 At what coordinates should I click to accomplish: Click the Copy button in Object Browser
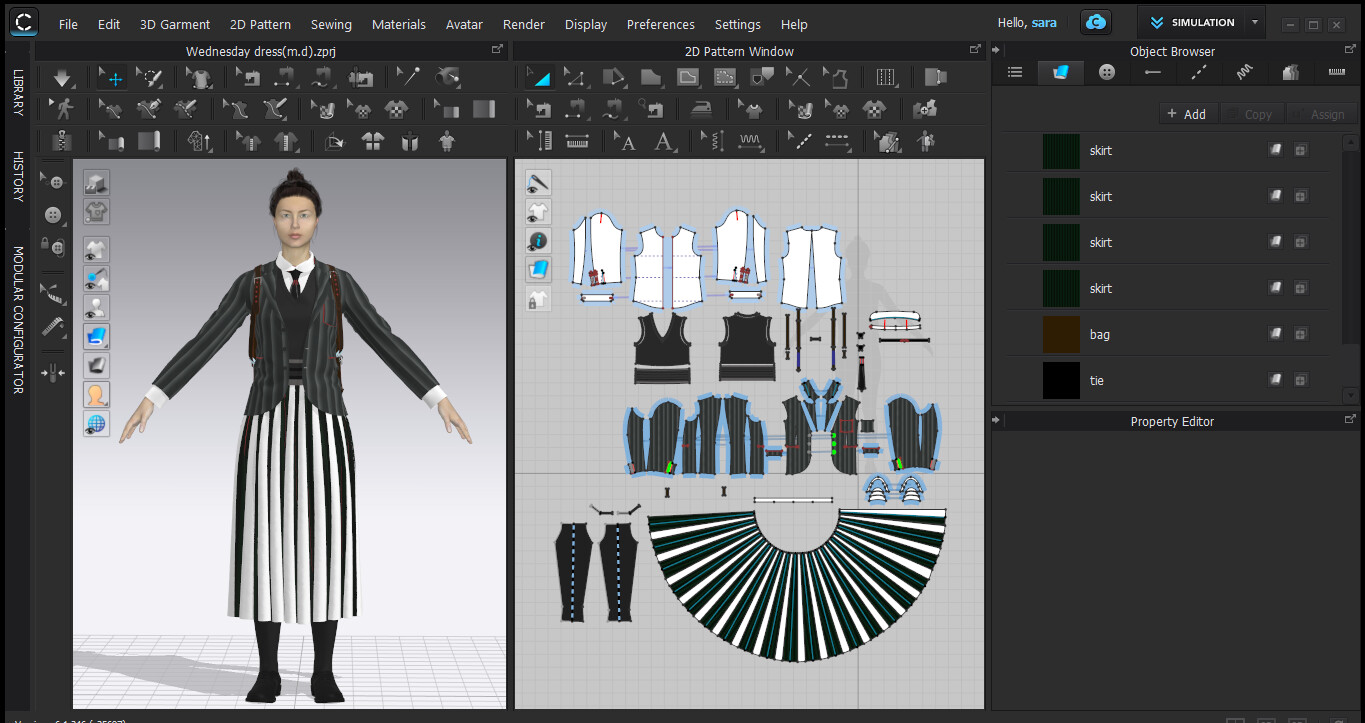1251,113
